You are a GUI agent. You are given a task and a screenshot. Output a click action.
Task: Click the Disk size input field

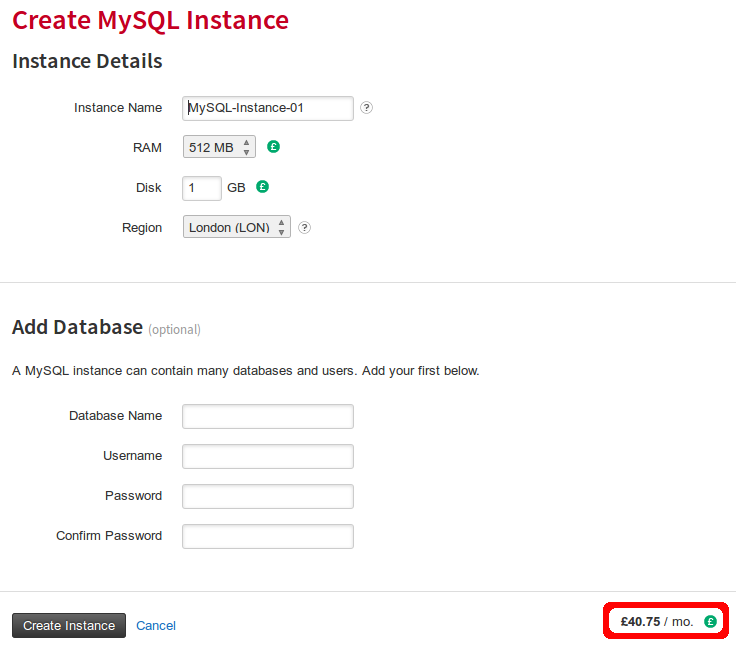tap(202, 188)
